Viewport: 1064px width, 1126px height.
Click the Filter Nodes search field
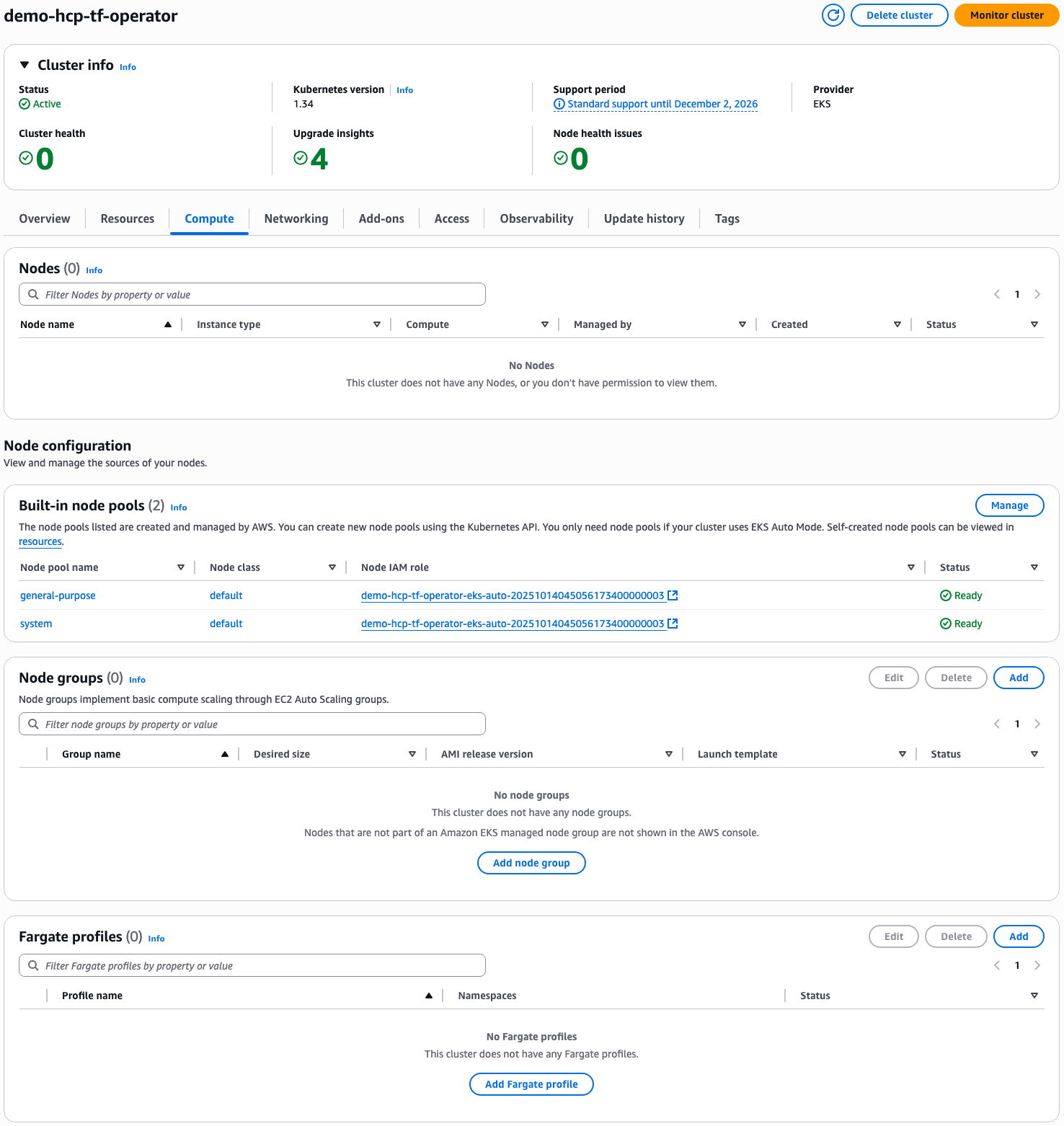pos(252,294)
